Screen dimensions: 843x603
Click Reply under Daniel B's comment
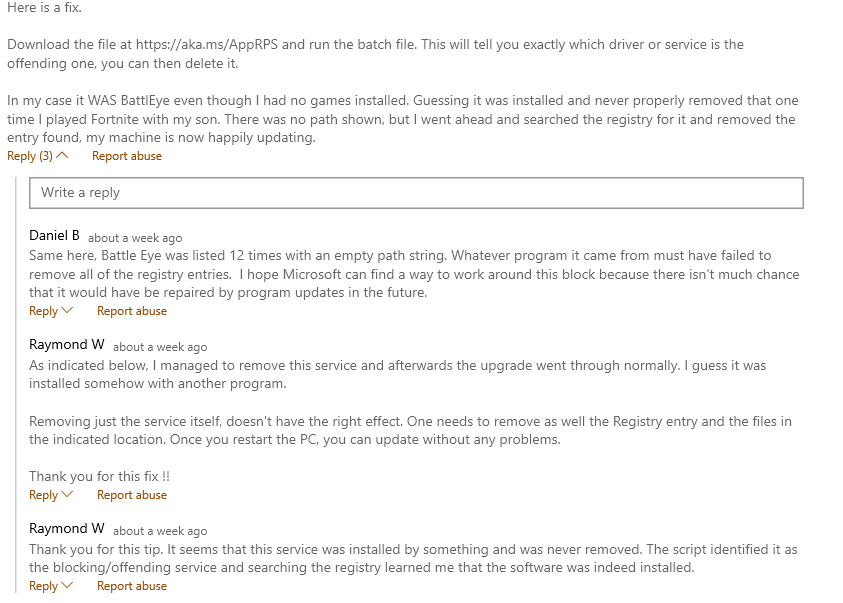click(x=44, y=311)
